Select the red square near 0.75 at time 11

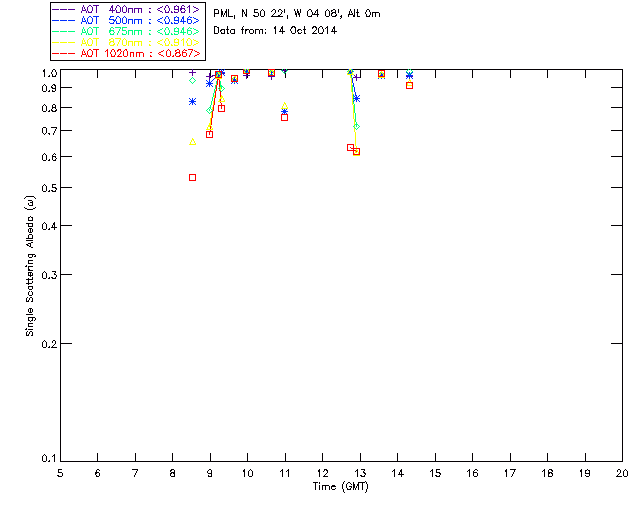coord(284,118)
